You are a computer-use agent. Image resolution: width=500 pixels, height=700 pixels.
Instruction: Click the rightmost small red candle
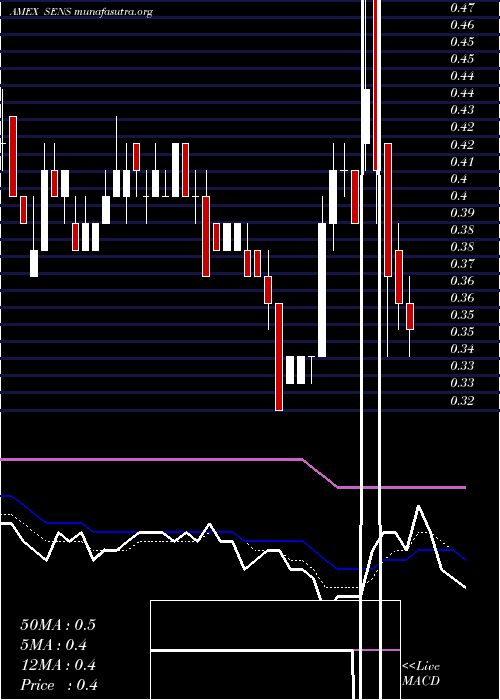410,317
